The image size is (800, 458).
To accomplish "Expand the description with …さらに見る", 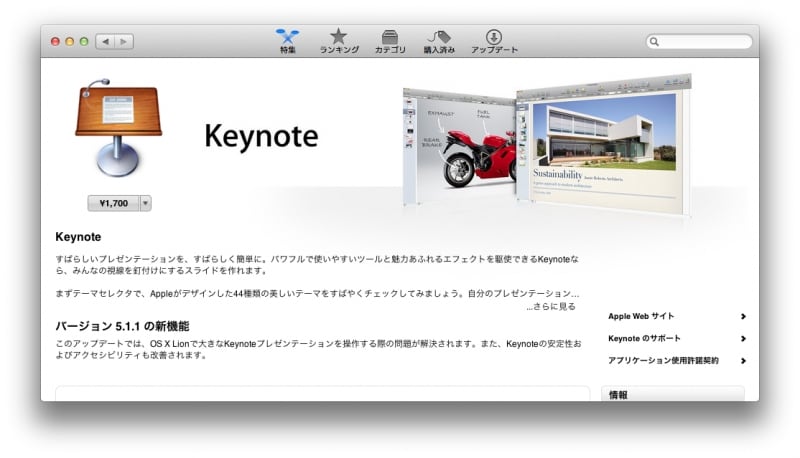I will click(551, 307).
